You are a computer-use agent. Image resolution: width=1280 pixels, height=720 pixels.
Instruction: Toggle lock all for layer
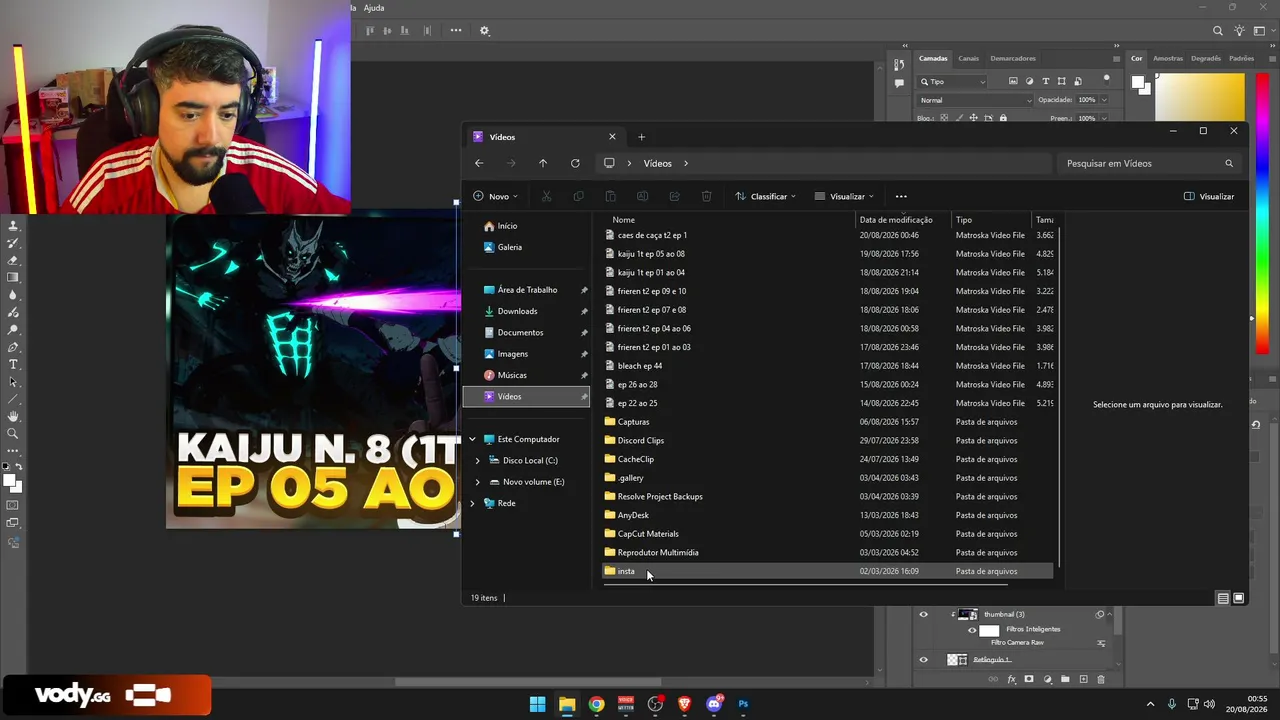(1003, 118)
